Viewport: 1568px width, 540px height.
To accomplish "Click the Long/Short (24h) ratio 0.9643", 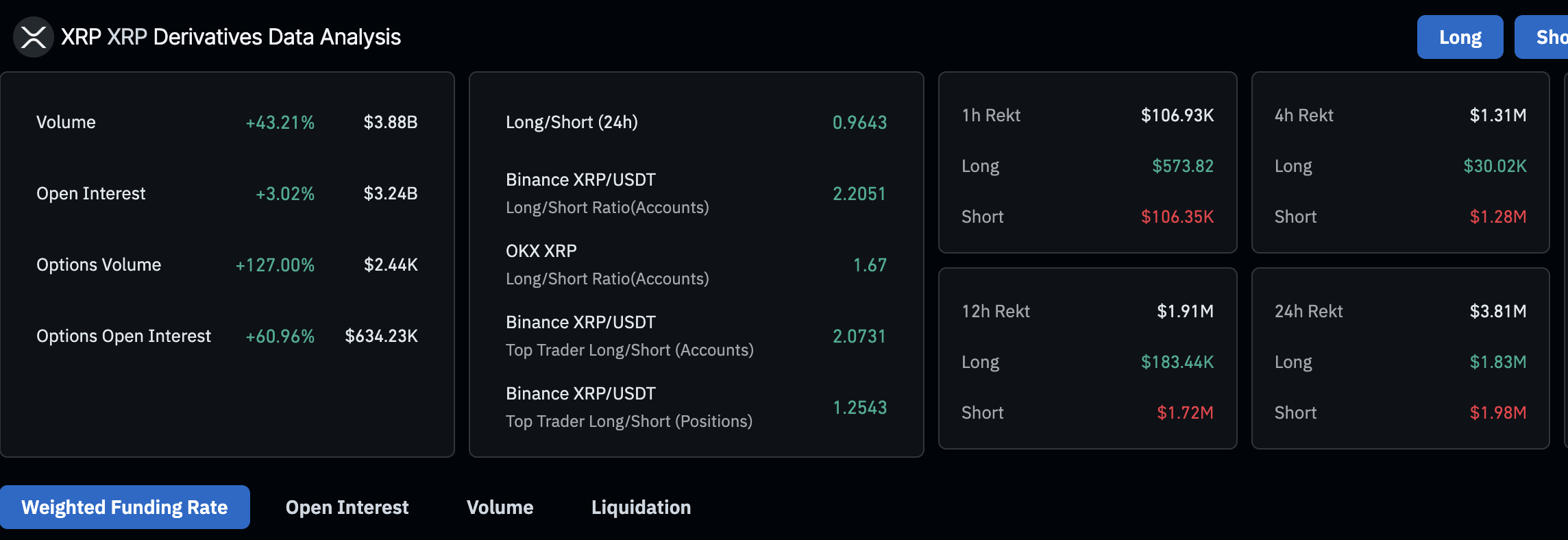I will point(859,123).
